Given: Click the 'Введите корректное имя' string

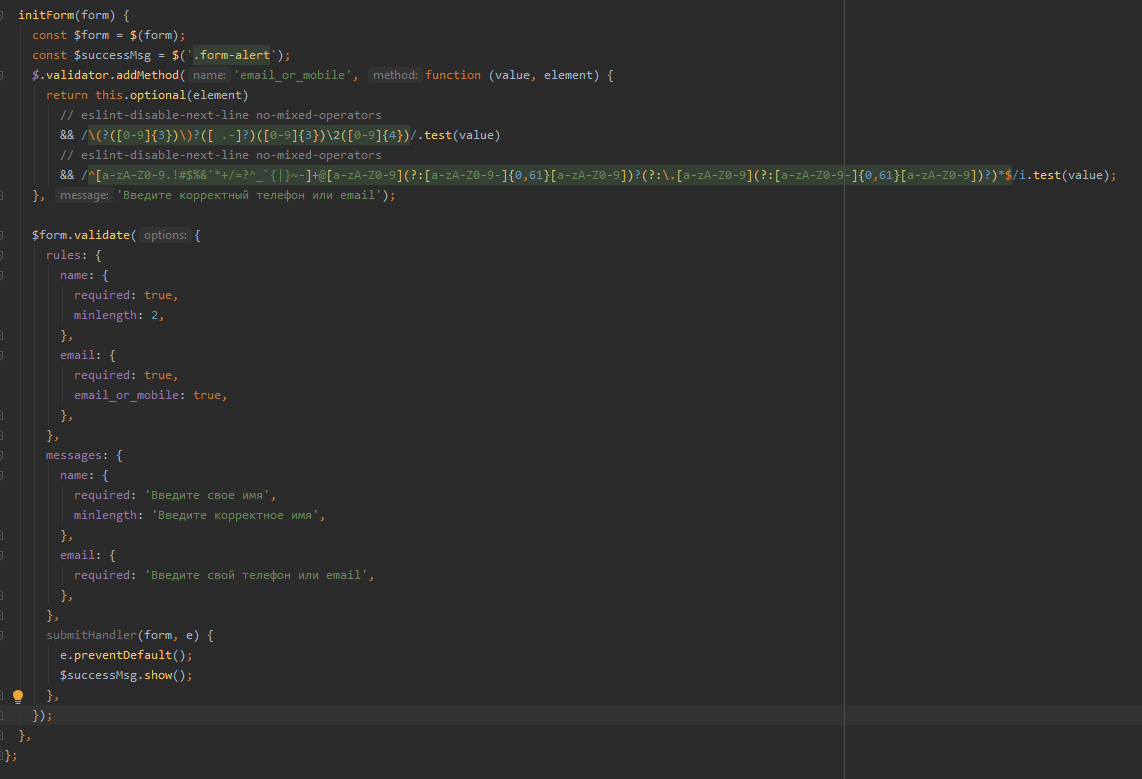Looking at the screenshot, I should point(235,515).
